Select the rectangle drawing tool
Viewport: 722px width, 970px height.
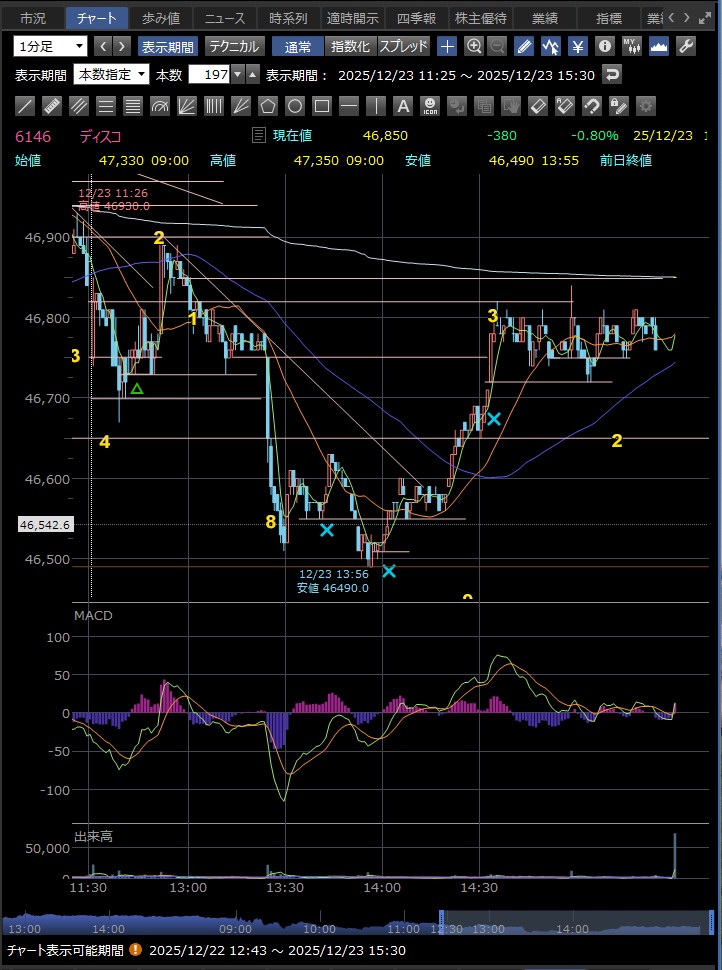pyautogui.click(x=322, y=106)
